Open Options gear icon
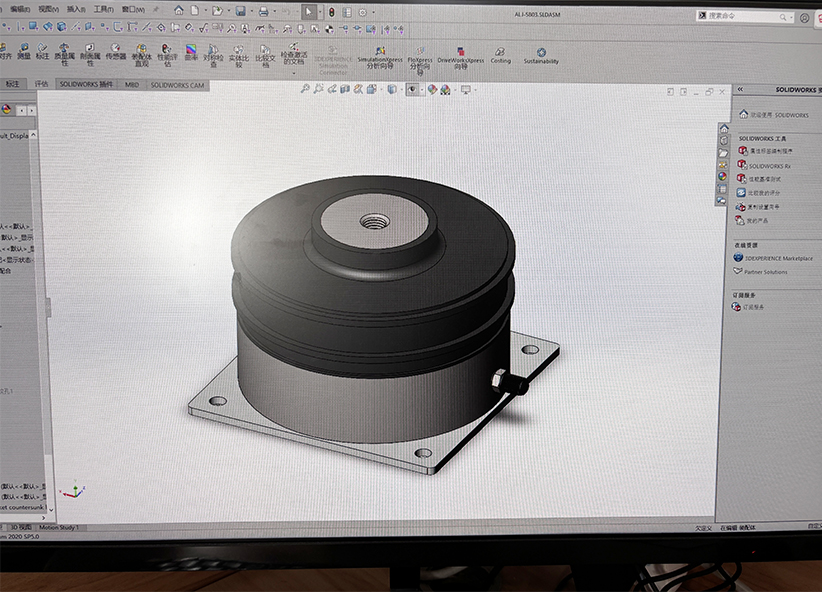This screenshot has width=822, height=592. pyautogui.click(x=363, y=12)
